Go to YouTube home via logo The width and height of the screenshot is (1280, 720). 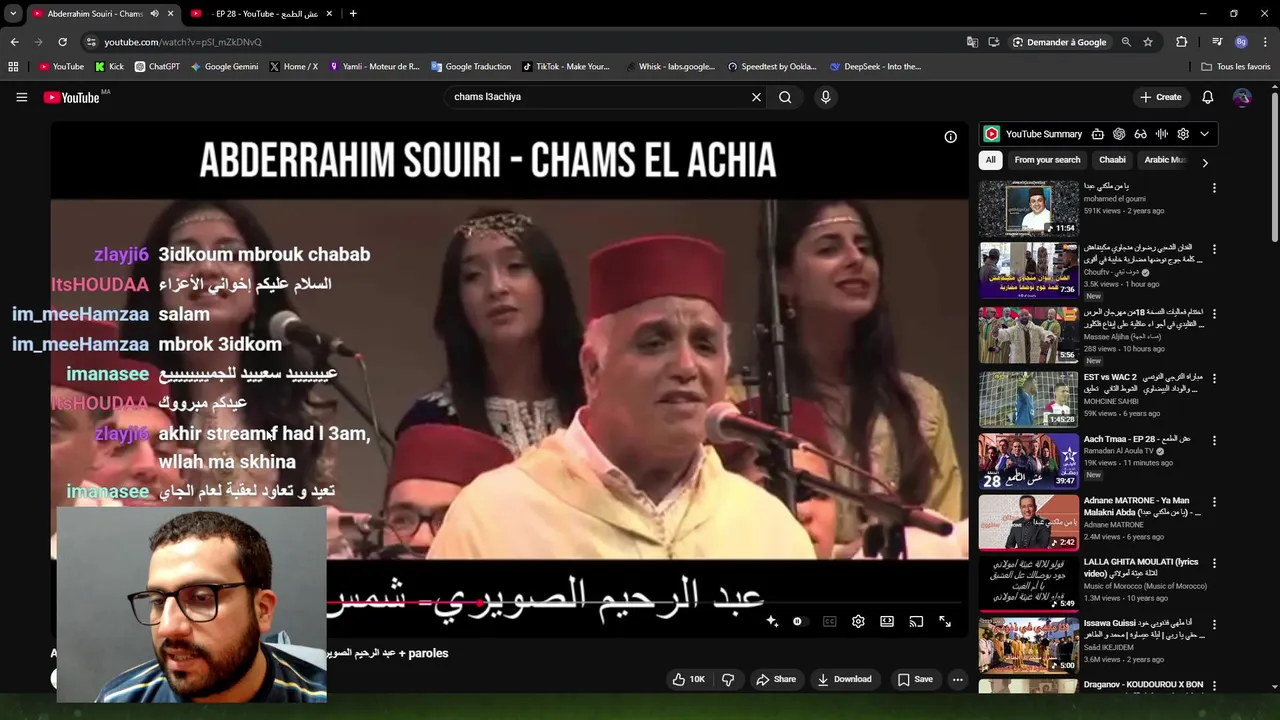coord(72,97)
